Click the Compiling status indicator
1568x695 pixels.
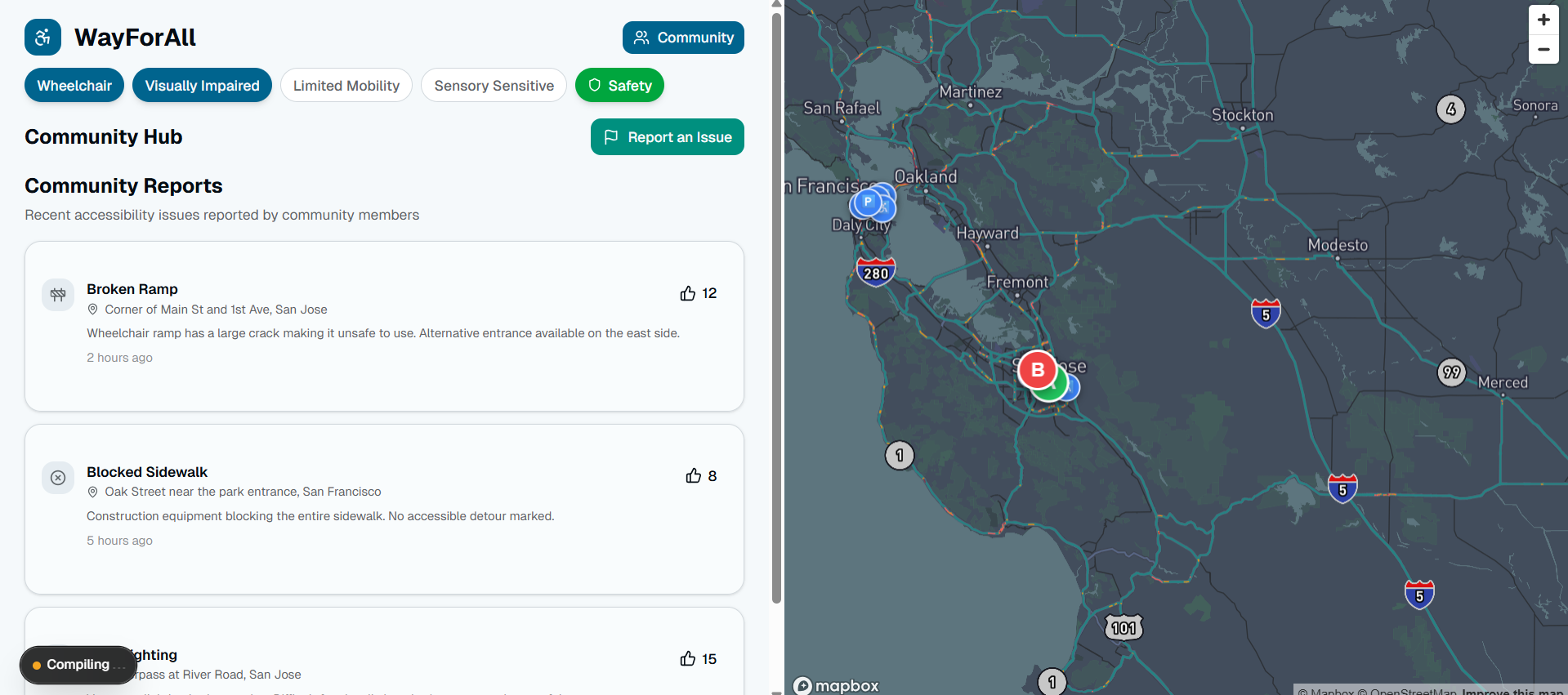[78, 665]
